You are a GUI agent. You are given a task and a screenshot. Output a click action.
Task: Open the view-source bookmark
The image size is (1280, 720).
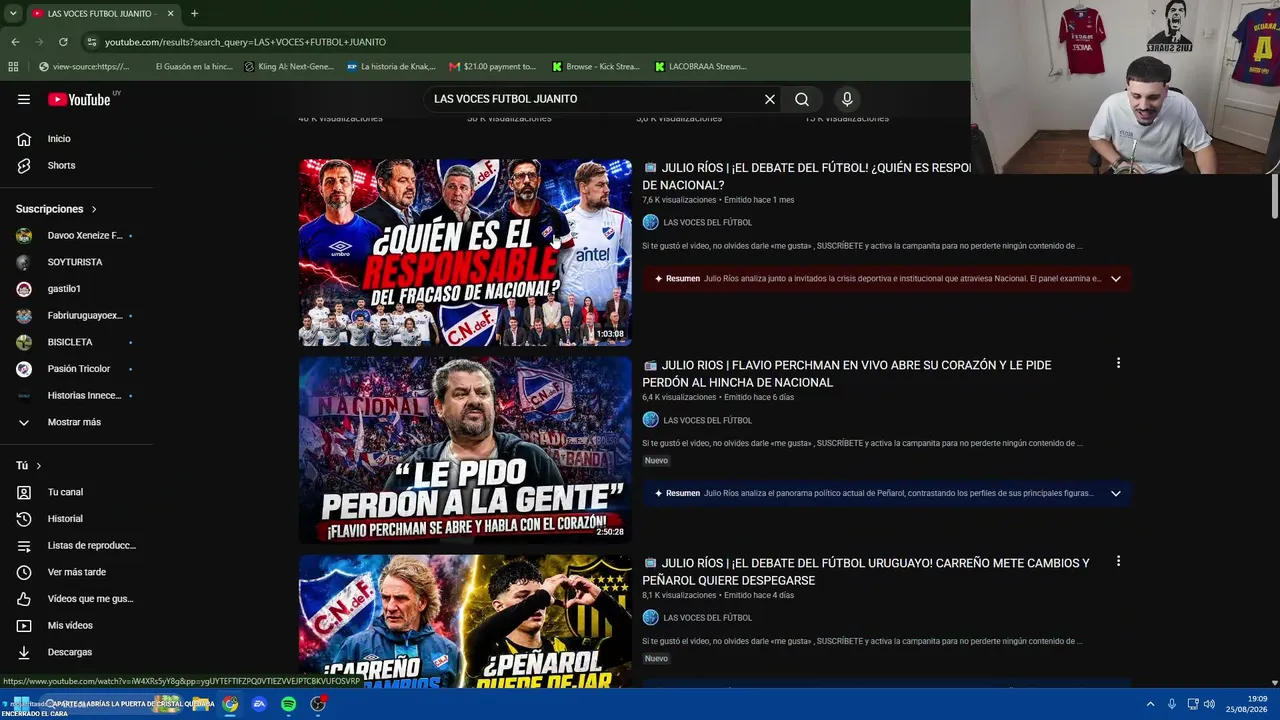point(84,67)
